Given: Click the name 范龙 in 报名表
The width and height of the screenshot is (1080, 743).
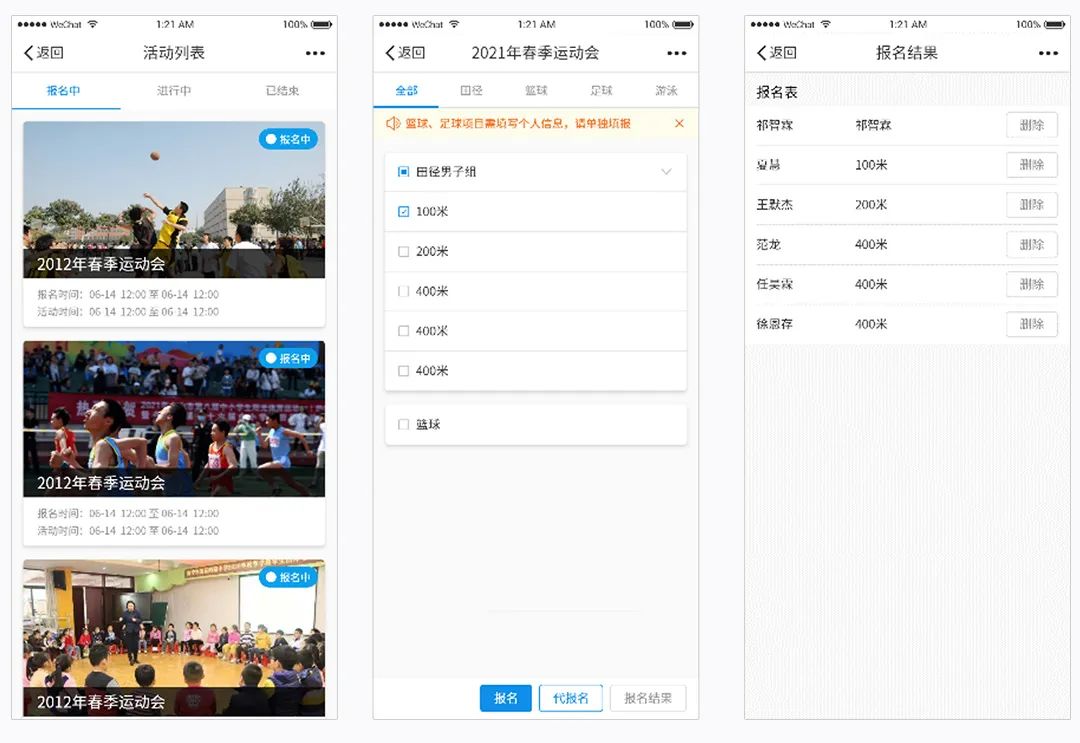Looking at the screenshot, I should tap(769, 244).
